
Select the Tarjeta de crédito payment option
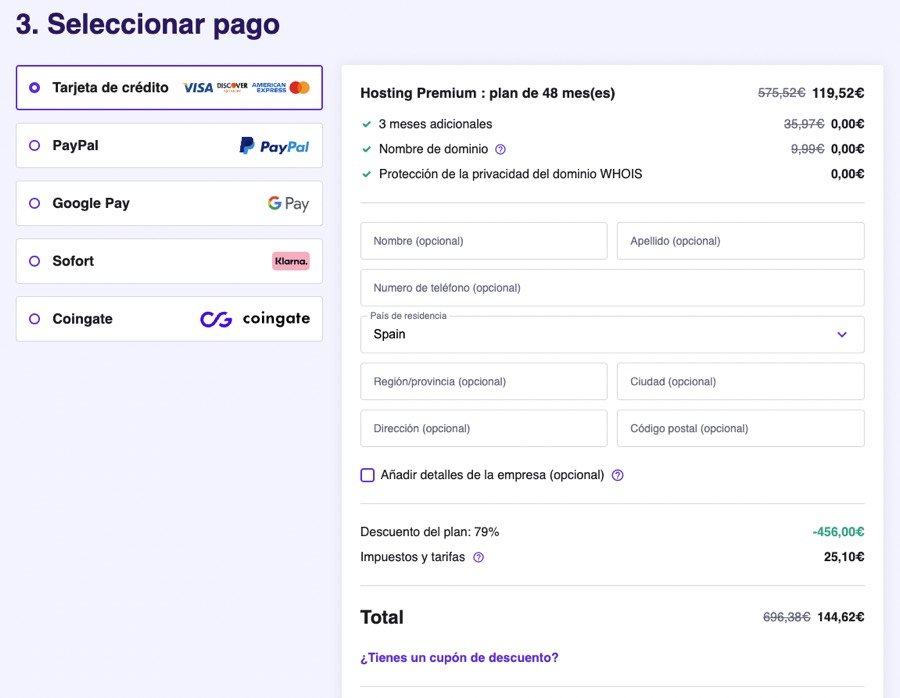click(33, 87)
